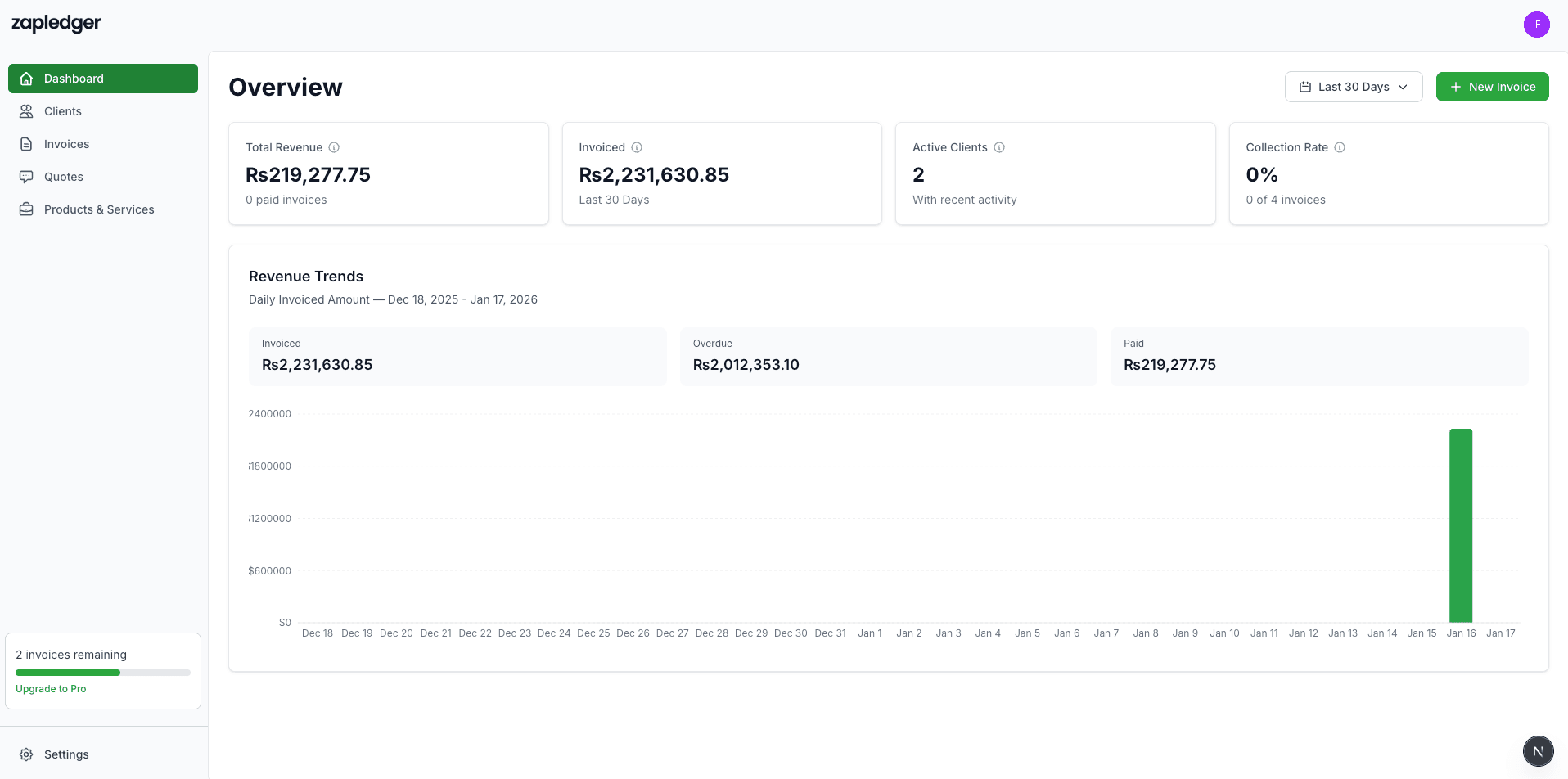Navigate to the Quotes section
This screenshot has height=779, width=1568.
(x=64, y=177)
